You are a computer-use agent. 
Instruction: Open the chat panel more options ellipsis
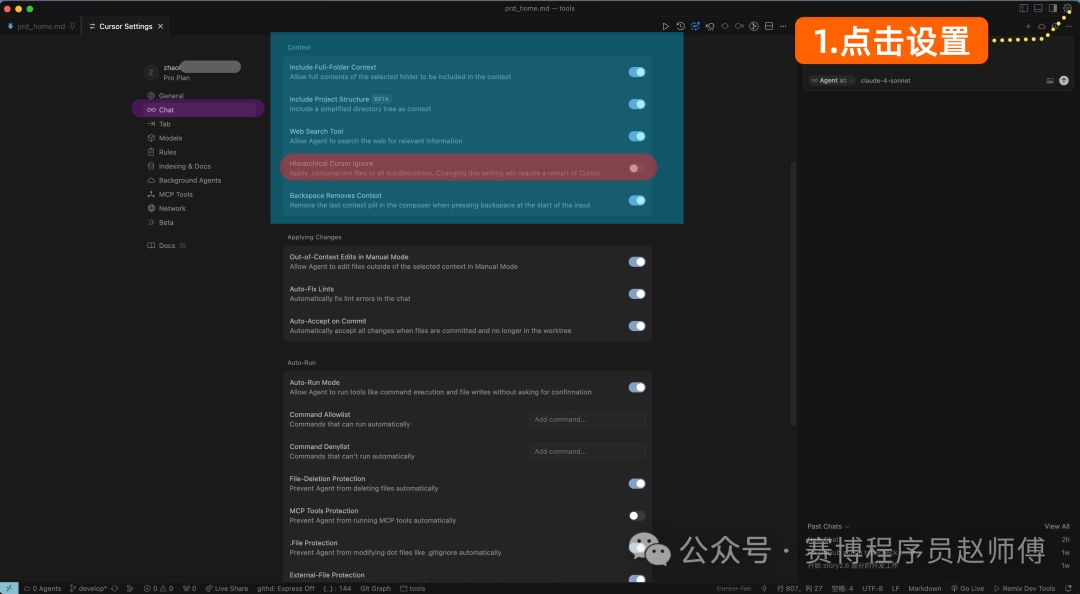point(1069,26)
